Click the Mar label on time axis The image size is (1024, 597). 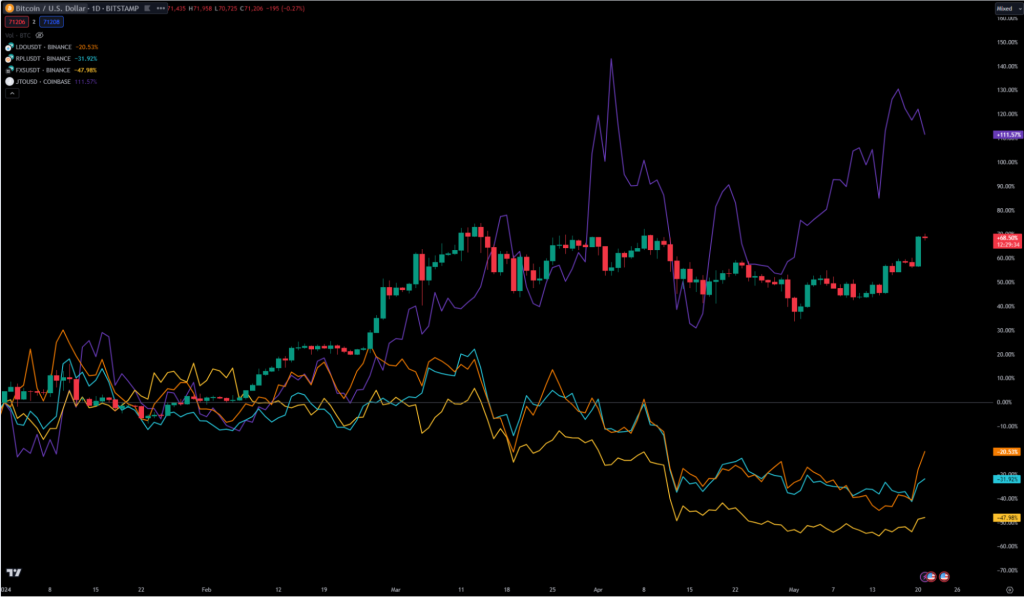click(396, 589)
